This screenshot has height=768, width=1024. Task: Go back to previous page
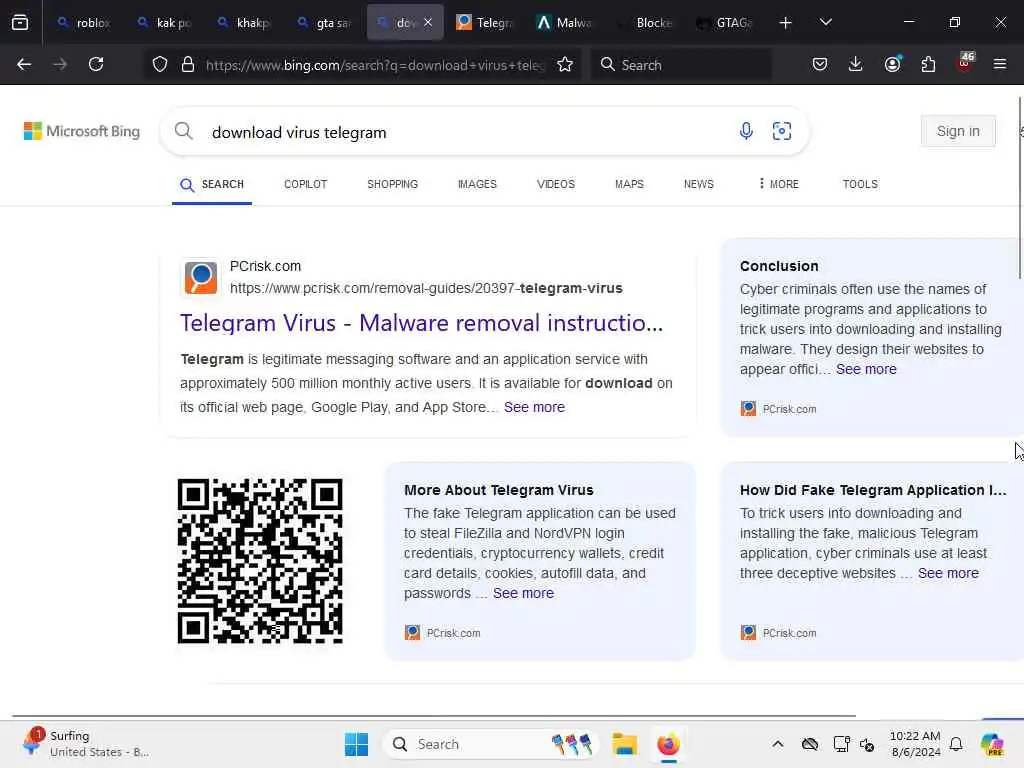tap(24, 64)
